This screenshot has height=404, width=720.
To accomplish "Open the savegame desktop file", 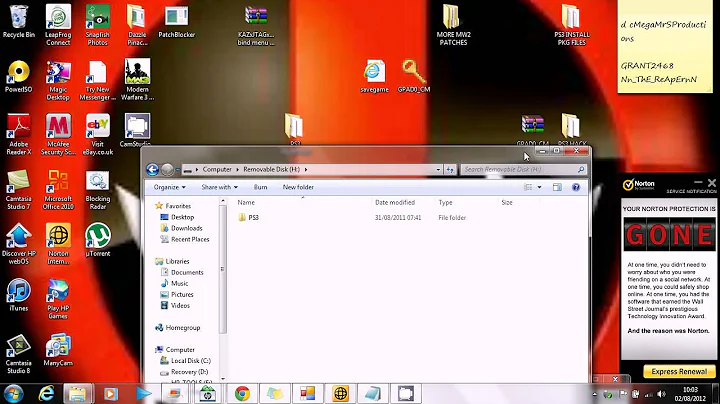I will pyautogui.click(x=374, y=76).
